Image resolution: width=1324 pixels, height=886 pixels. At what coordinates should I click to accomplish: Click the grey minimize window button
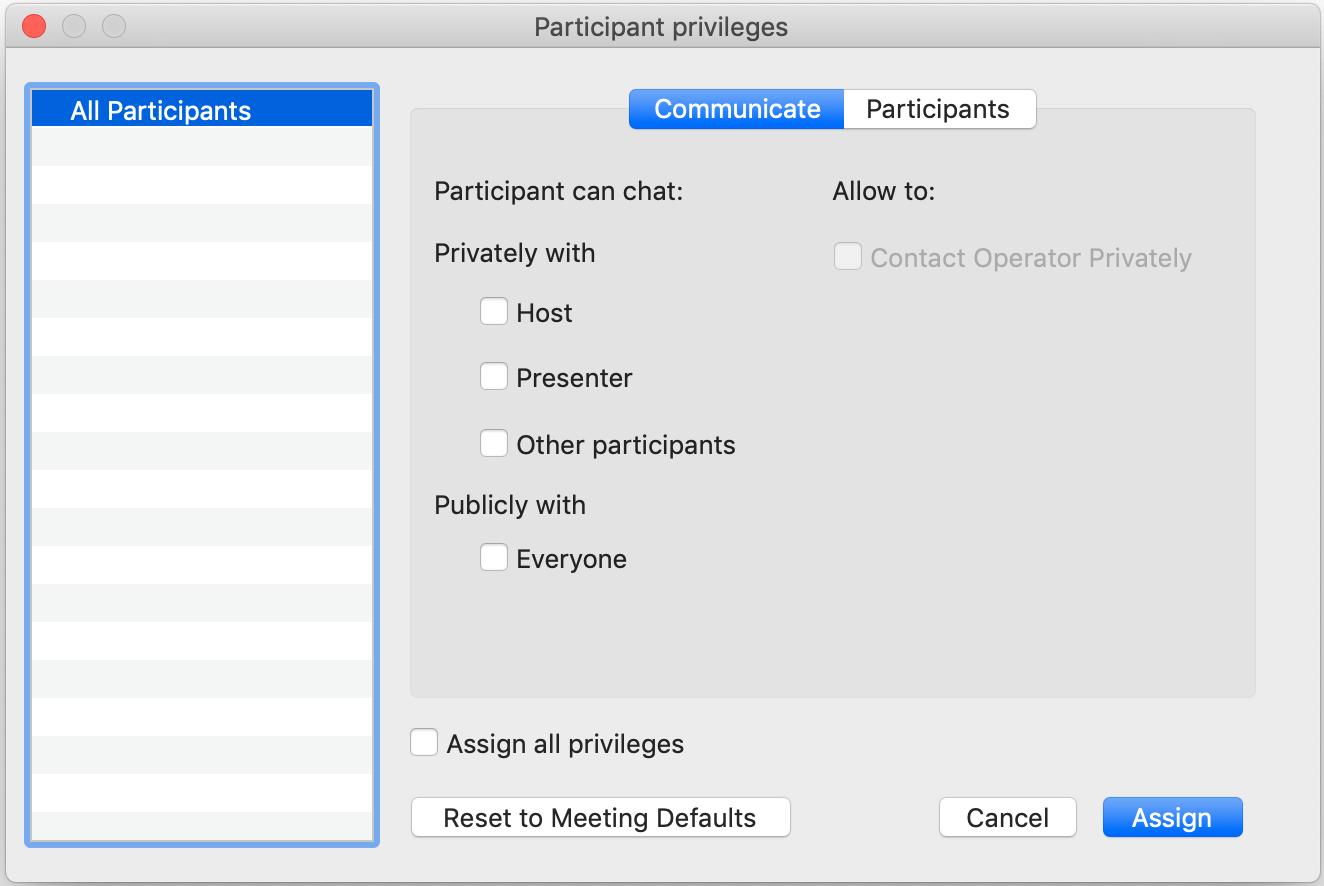coord(74,26)
